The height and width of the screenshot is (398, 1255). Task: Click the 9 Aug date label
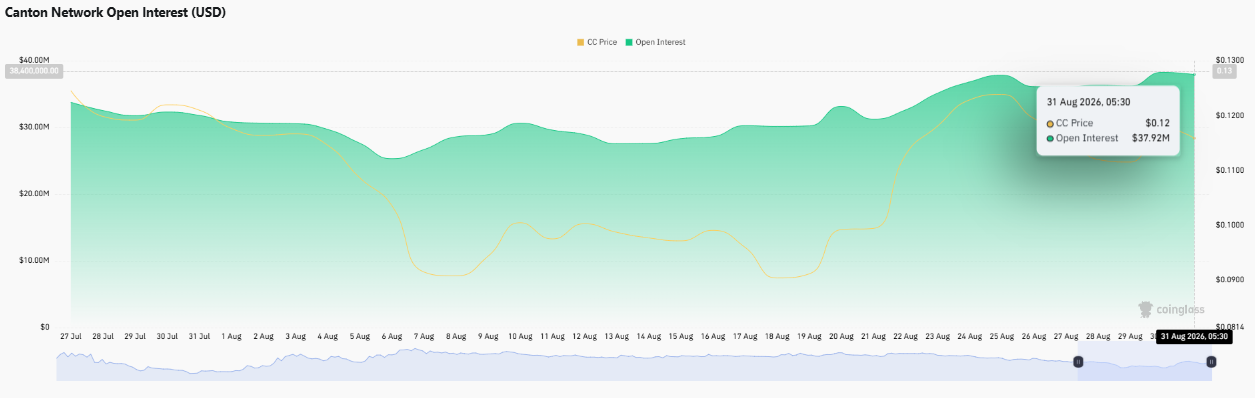pyautogui.click(x=487, y=337)
